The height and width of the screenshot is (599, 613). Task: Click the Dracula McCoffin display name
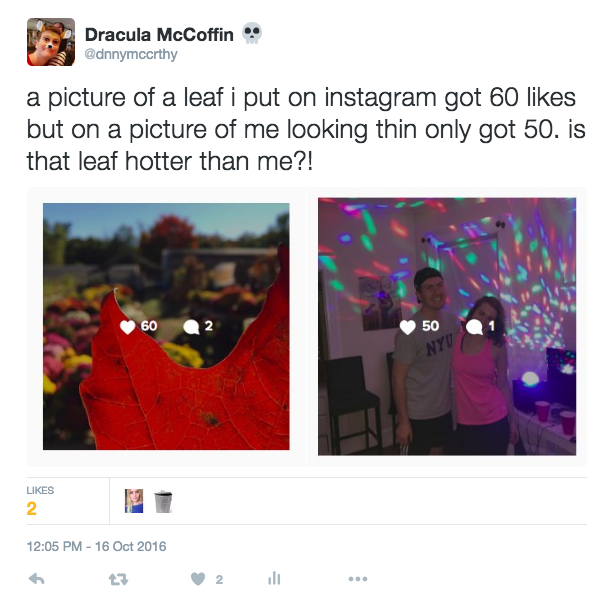[x=159, y=35]
